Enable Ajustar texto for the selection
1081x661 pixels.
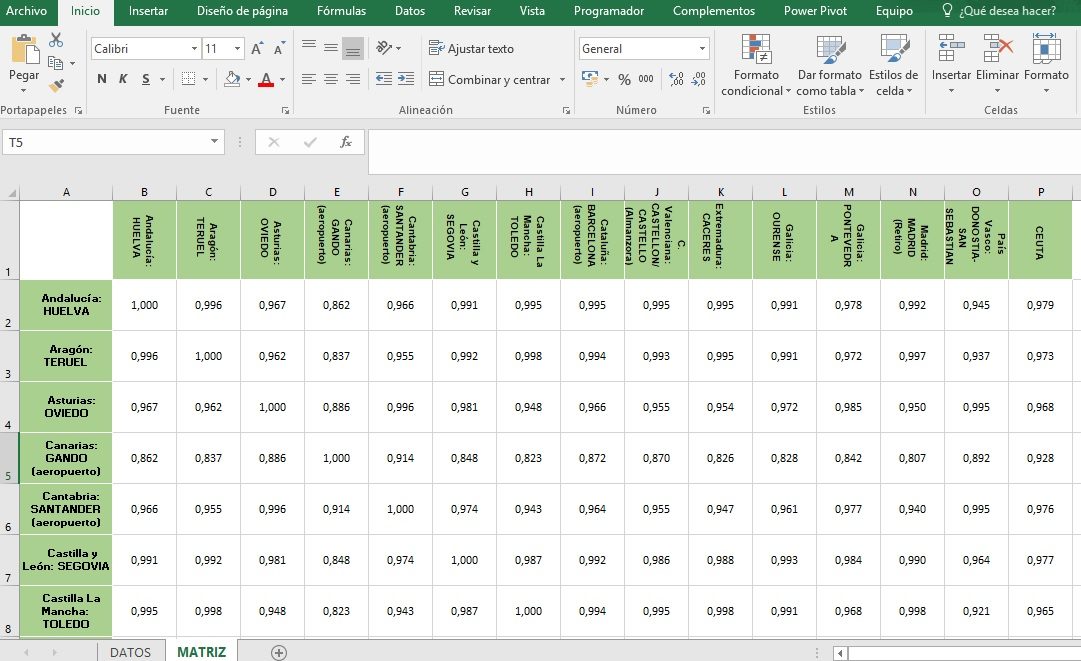[472, 49]
